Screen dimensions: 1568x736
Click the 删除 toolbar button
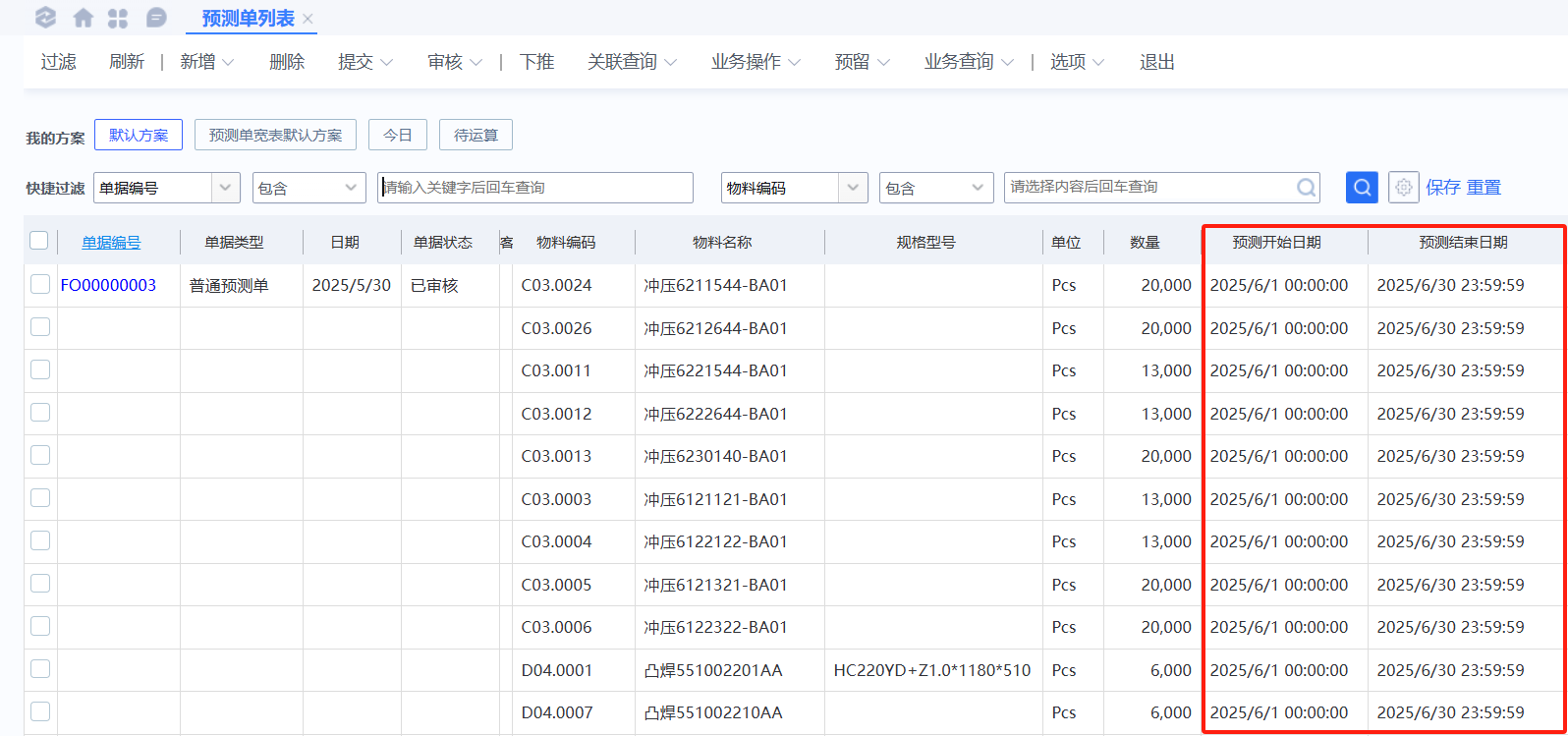pyautogui.click(x=287, y=62)
